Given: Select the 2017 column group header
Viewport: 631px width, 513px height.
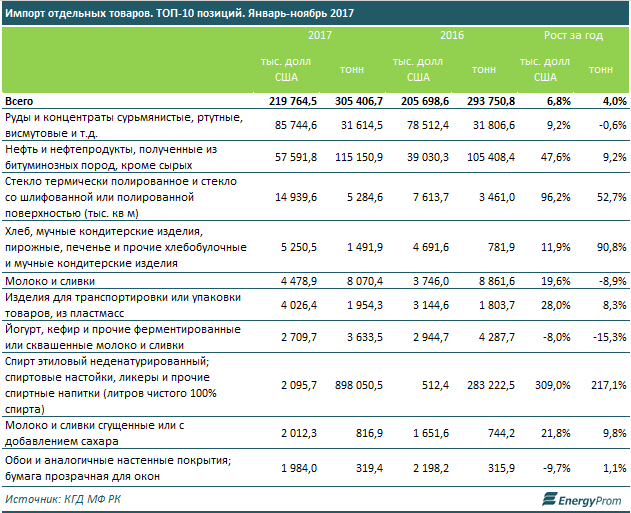Looking at the screenshot, I should point(320,36).
